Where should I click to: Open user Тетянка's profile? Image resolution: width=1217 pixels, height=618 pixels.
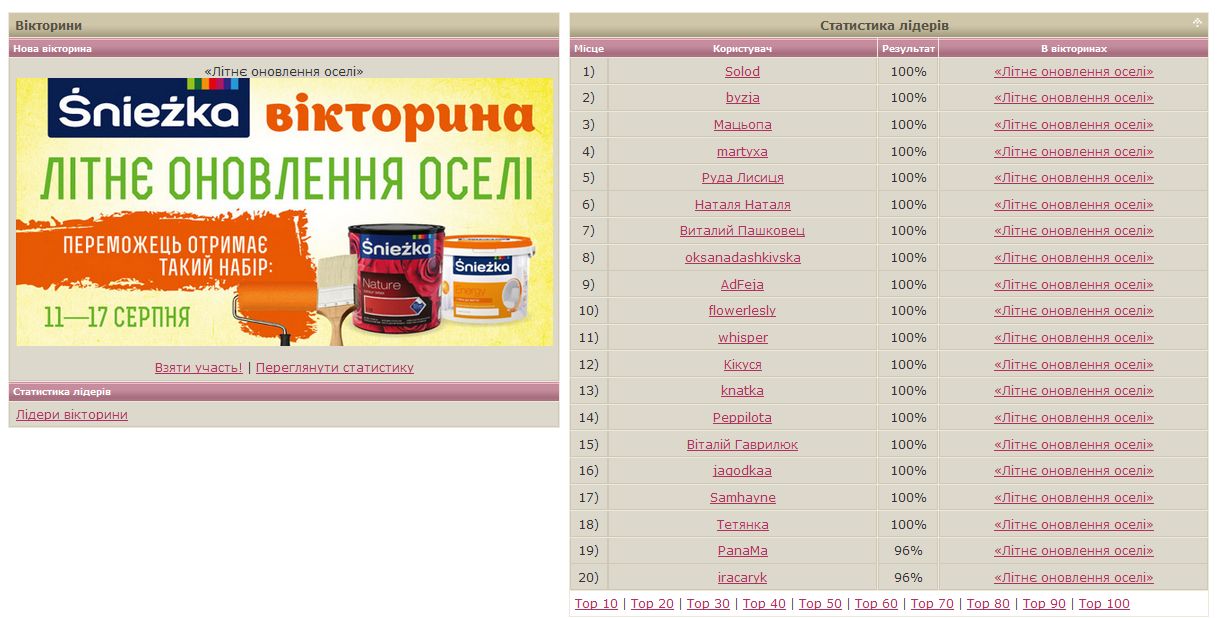(742, 524)
